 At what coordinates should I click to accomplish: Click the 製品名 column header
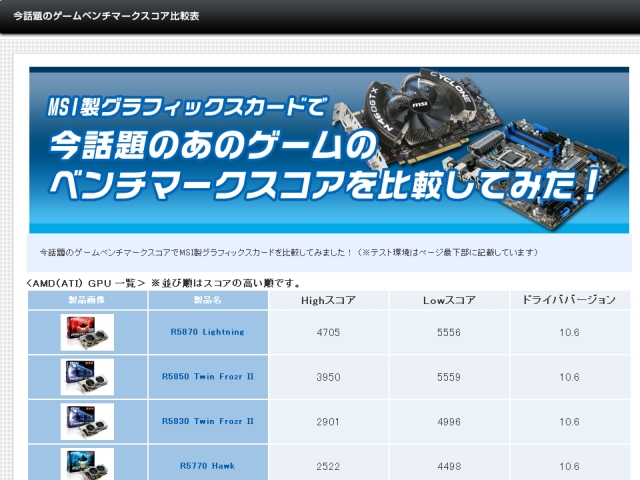pos(207,300)
